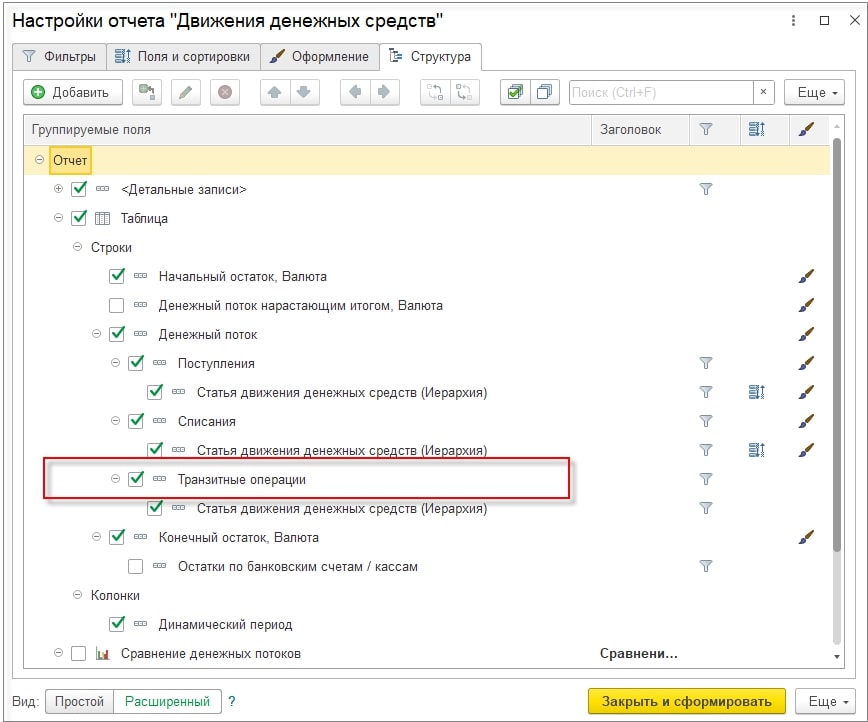Click the Группируемые поля column header

pyautogui.click(x=308, y=130)
